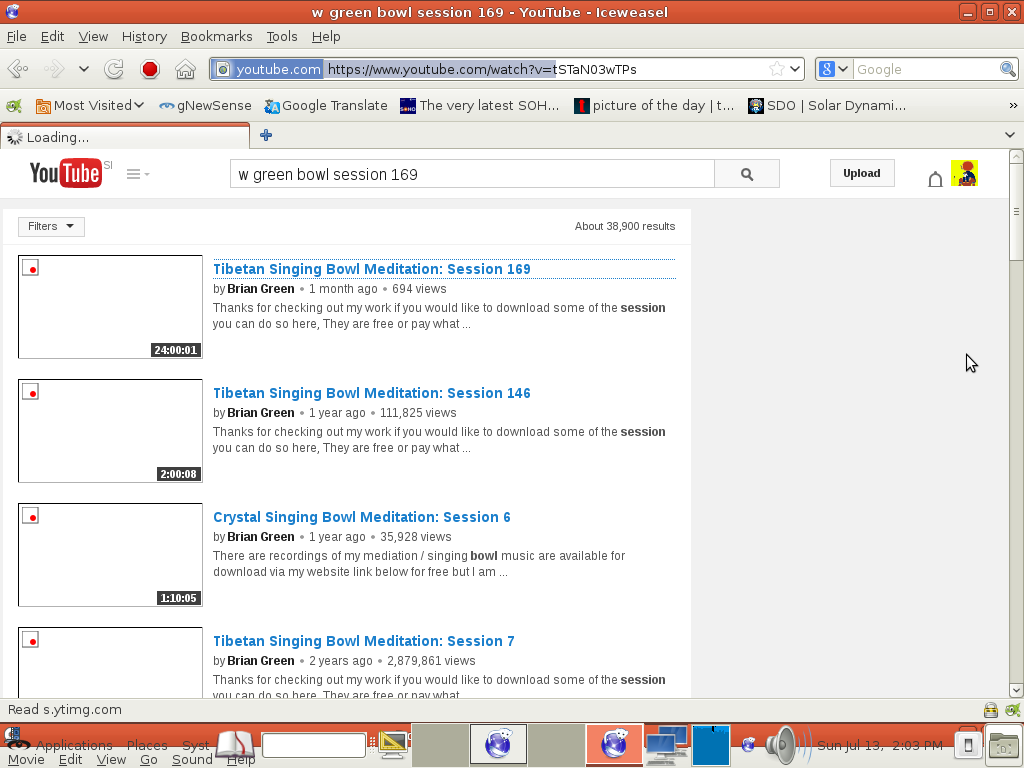This screenshot has width=1024, height=768.
Task: Click the YouTube search text field
Action: 472,174
